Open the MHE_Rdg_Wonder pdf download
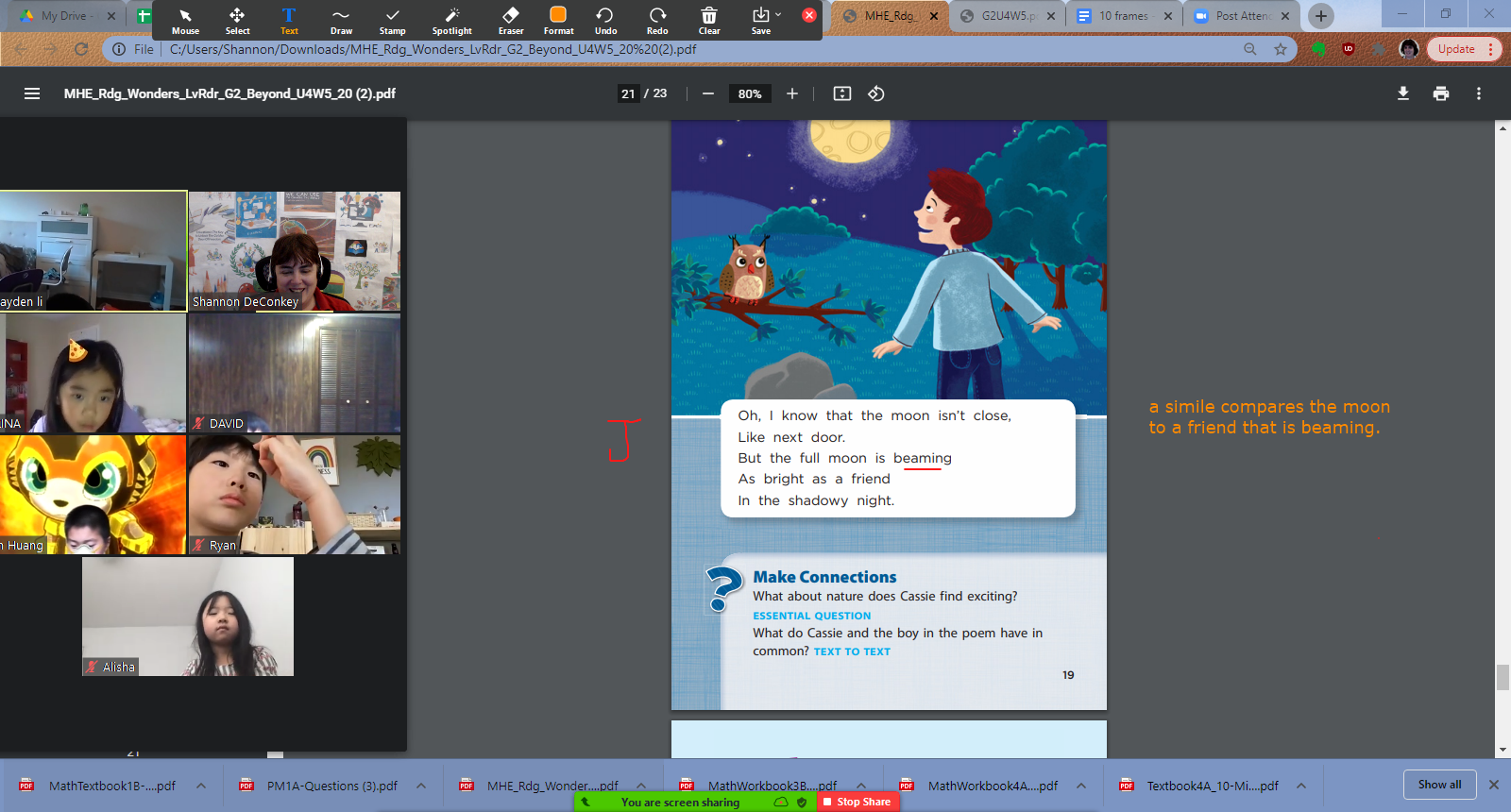 [540, 786]
